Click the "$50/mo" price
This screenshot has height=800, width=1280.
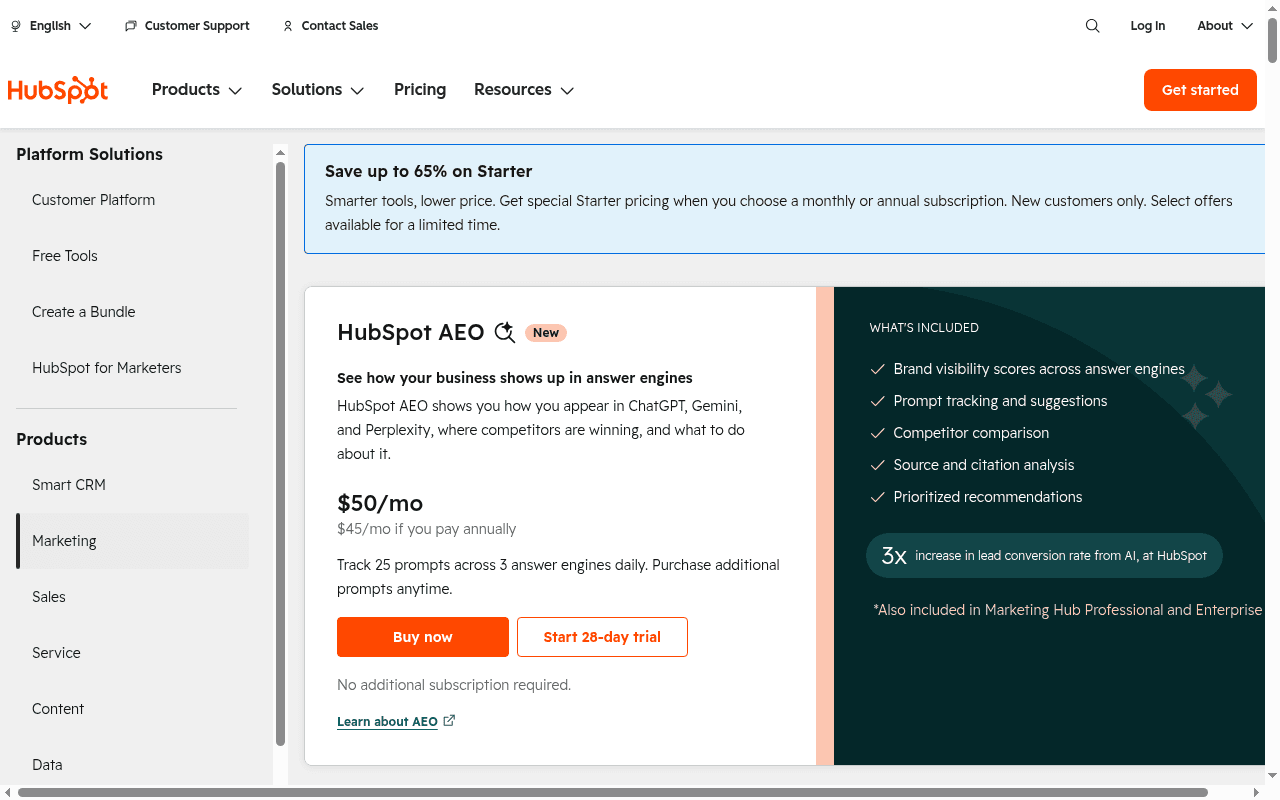click(x=380, y=503)
